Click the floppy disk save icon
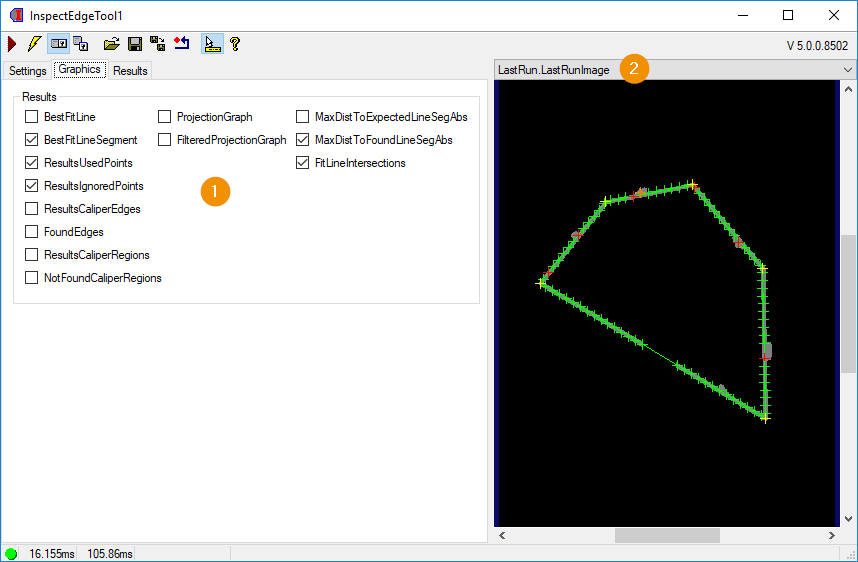This screenshot has width=858, height=562. pyautogui.click(x=135, y=44)
